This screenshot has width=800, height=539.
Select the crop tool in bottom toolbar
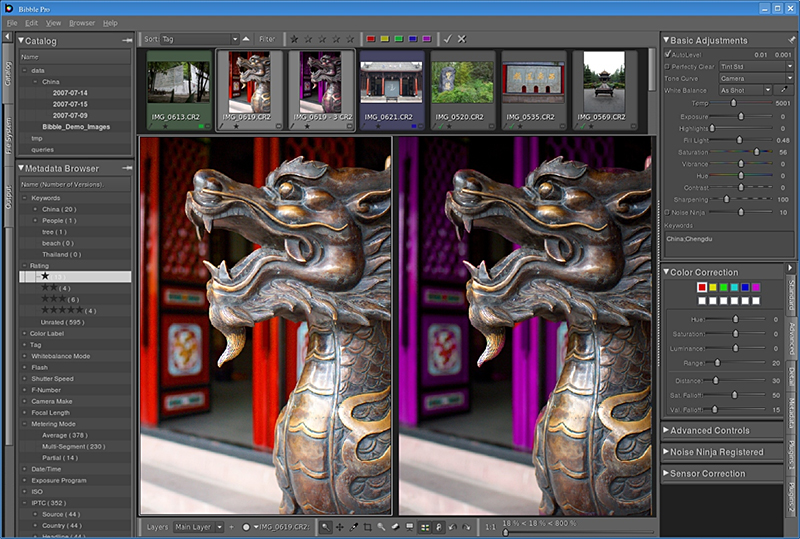point(368,526)
